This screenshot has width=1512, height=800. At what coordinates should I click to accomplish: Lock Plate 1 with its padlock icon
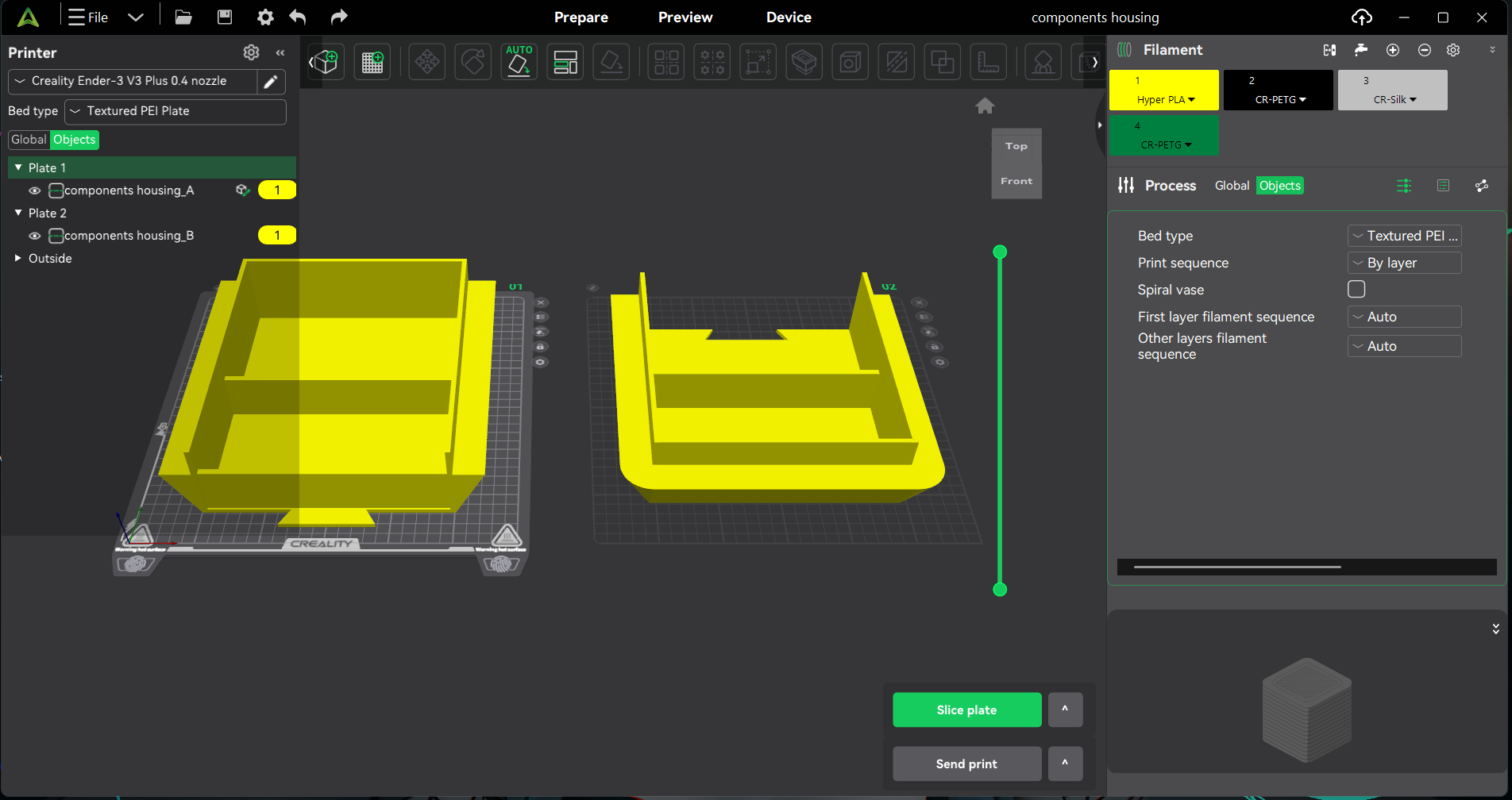(x=540, y=347)
